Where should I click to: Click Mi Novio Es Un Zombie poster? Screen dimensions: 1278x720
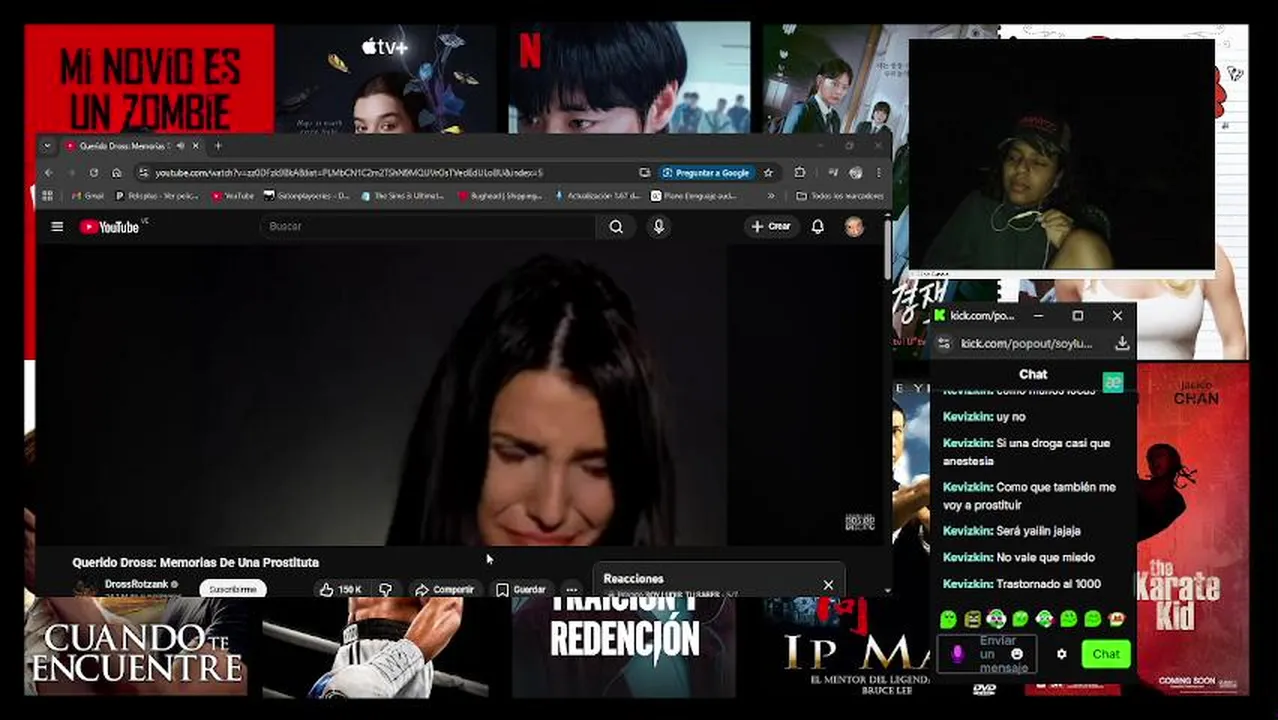tap(149, 78)
